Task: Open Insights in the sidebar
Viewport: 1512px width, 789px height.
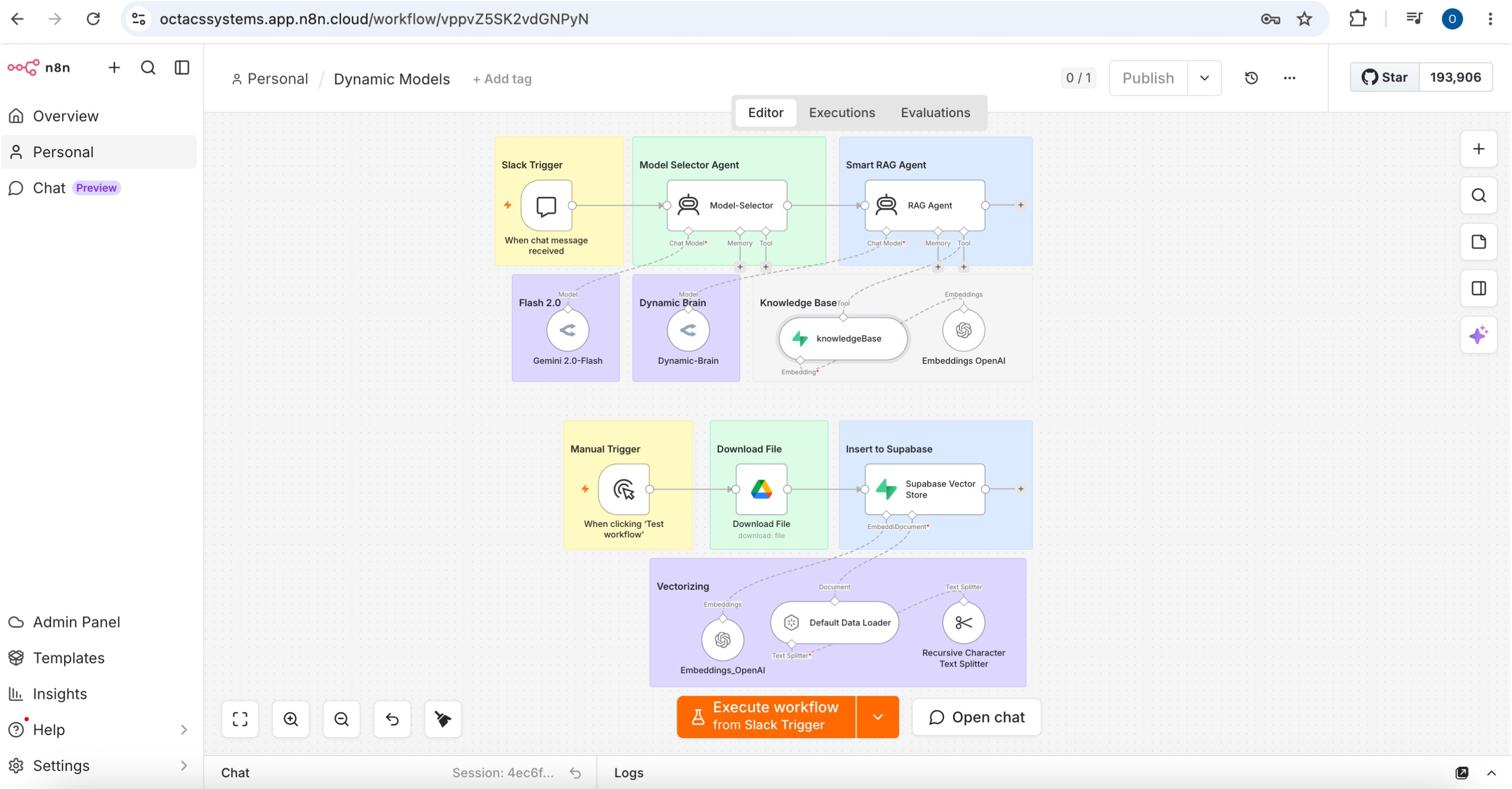Action: (x=99, y=694)
